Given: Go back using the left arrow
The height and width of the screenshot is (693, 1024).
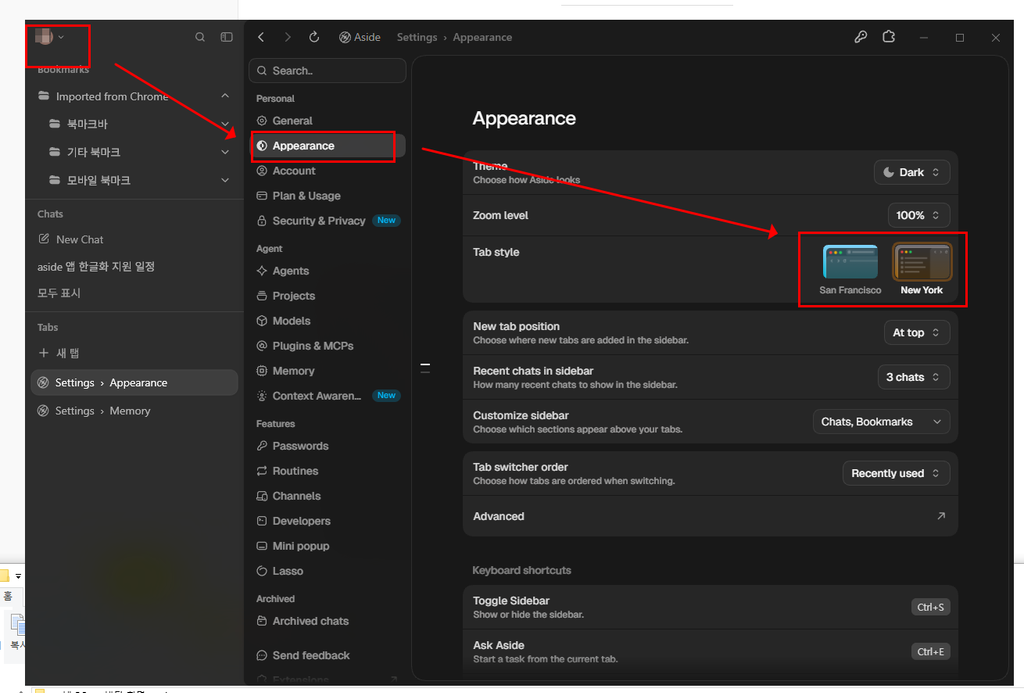Looking at the screenshot, I should pyautogui.click(x=261, y=37).
